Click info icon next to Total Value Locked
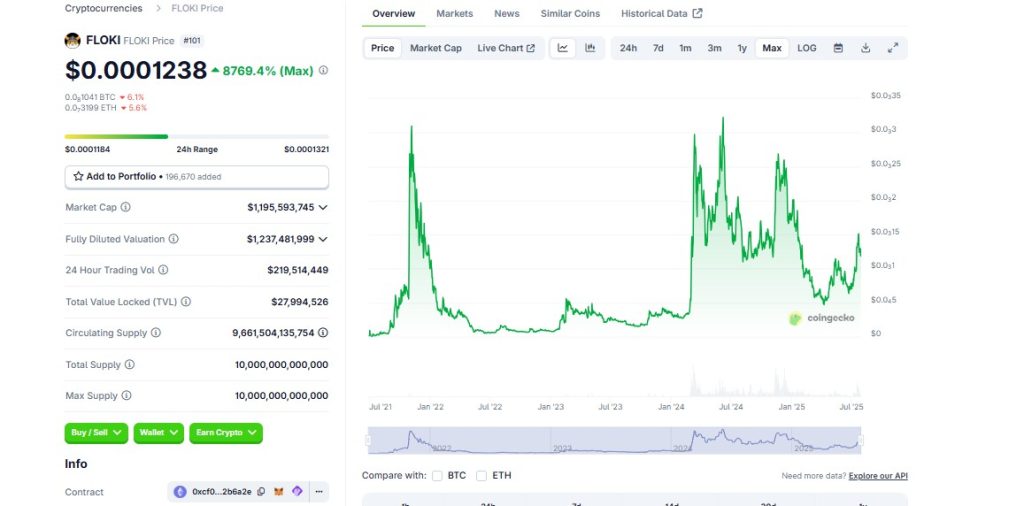Image resolution: width=1024 pixels, height=506 pixels. pyautogui.click(x=186, y=302)
